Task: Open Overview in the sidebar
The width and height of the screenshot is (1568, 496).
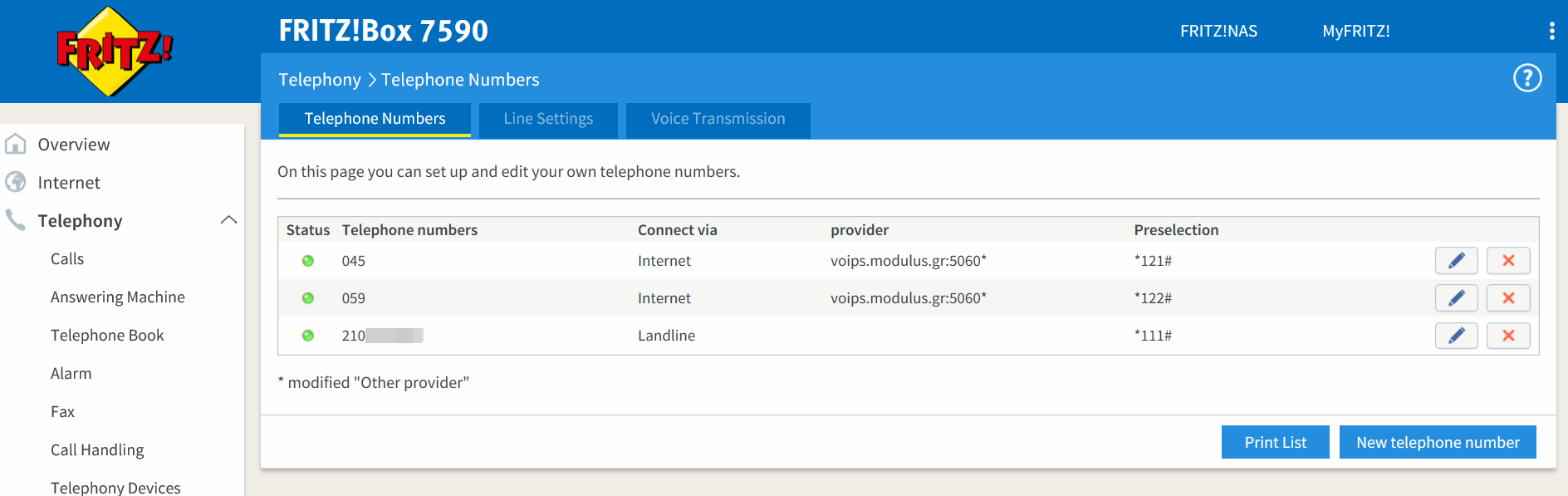Action: pyautogui.click(x=74, y=145)
